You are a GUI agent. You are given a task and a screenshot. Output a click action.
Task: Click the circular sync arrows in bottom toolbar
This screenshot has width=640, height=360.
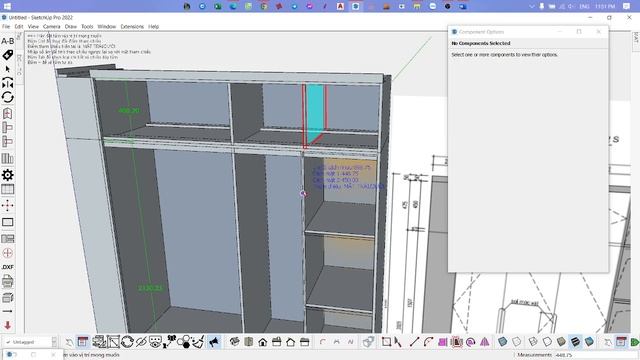pyautogui.click(x=127, y=342)
